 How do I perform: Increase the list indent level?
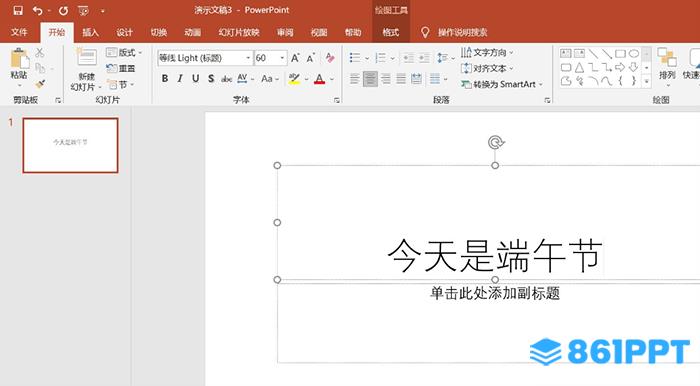point(424,58)
